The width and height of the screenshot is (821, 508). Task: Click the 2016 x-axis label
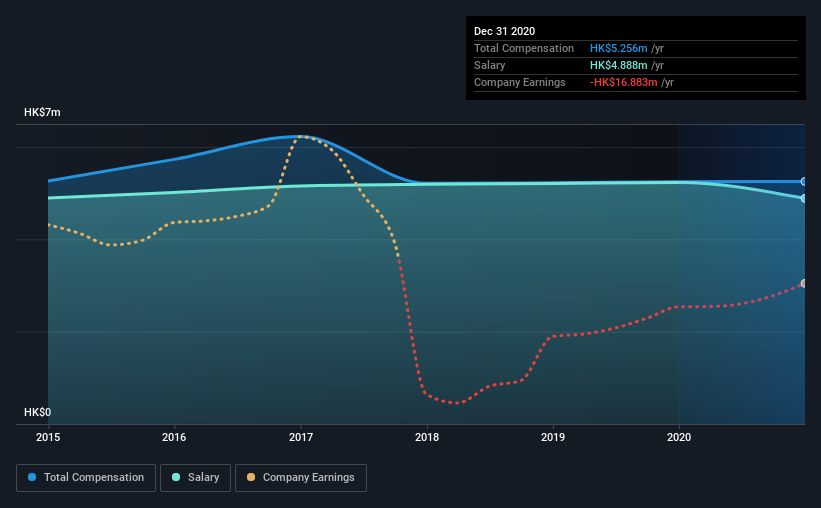pos(174,437)
